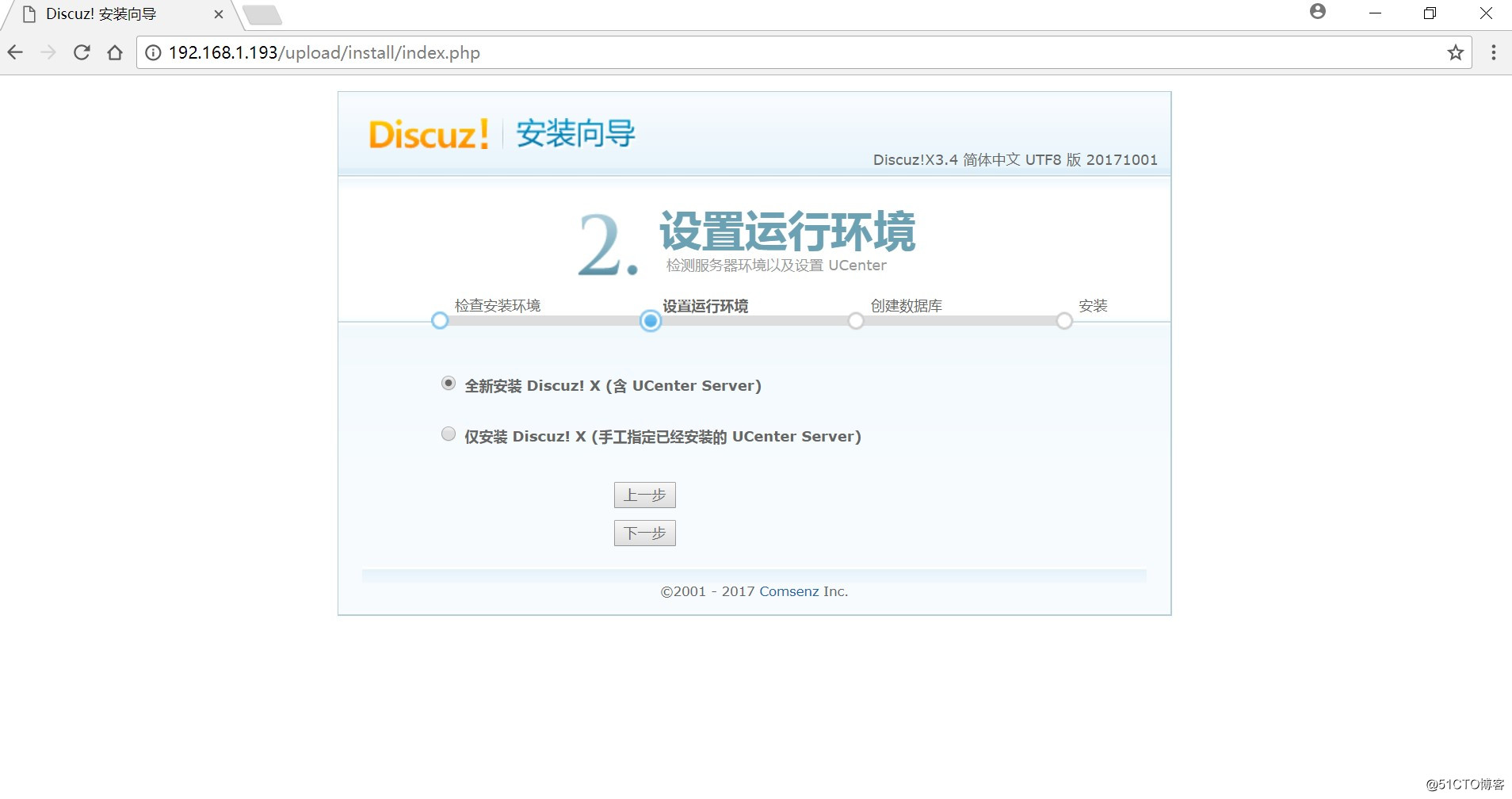
Task: Click the Discuz! logo in header
Action: pos(429,134)
